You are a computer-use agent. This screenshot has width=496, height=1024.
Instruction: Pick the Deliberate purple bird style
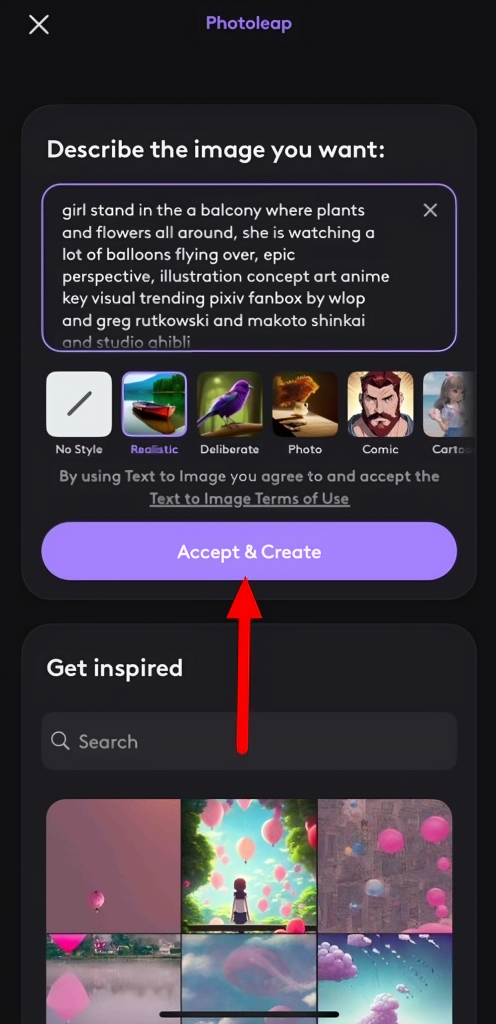pos(230,404)
